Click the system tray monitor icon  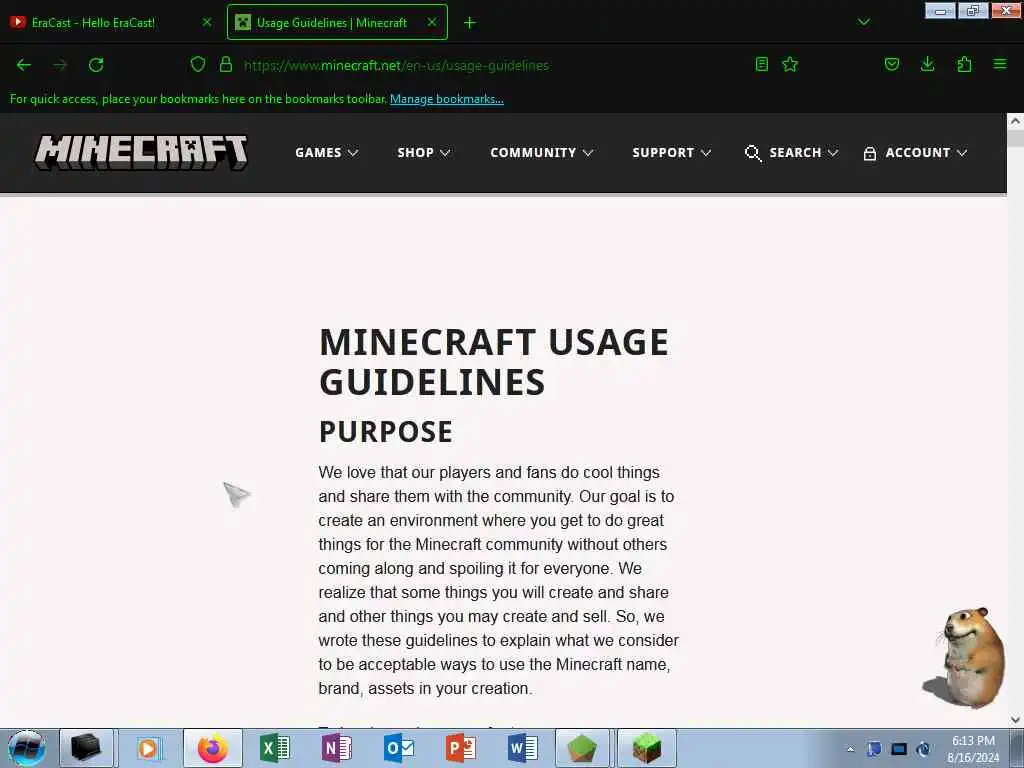coord(899,749)
